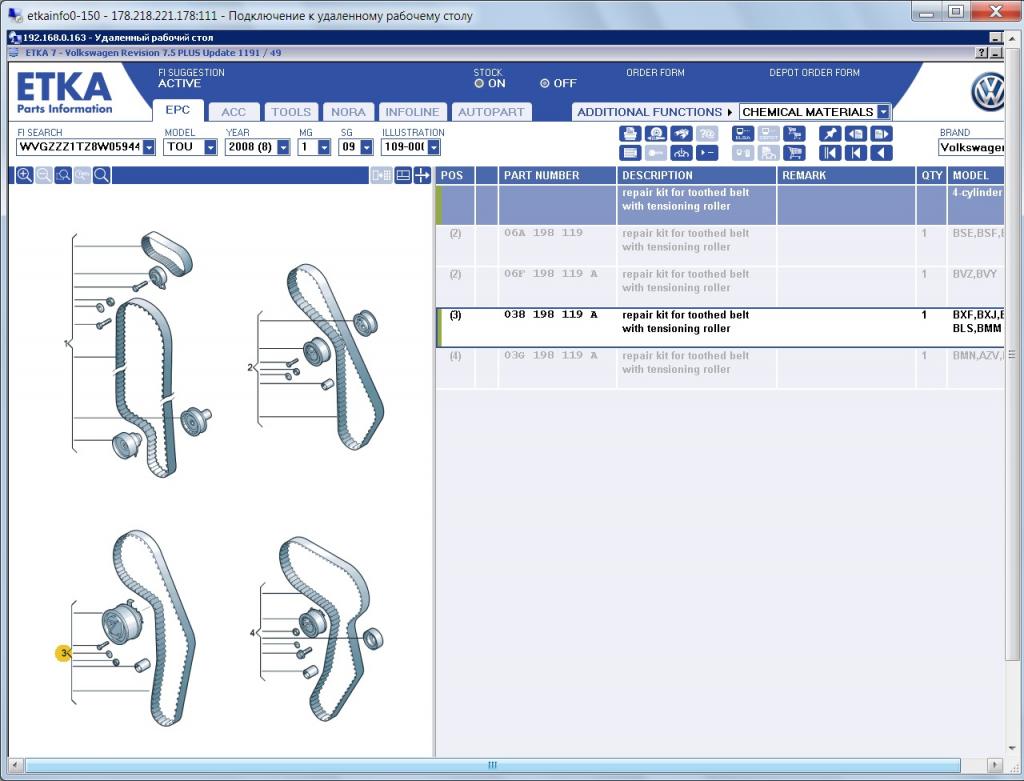
Task: Click the scroll right arrow at bottom
Action: [x=994, y=765]
